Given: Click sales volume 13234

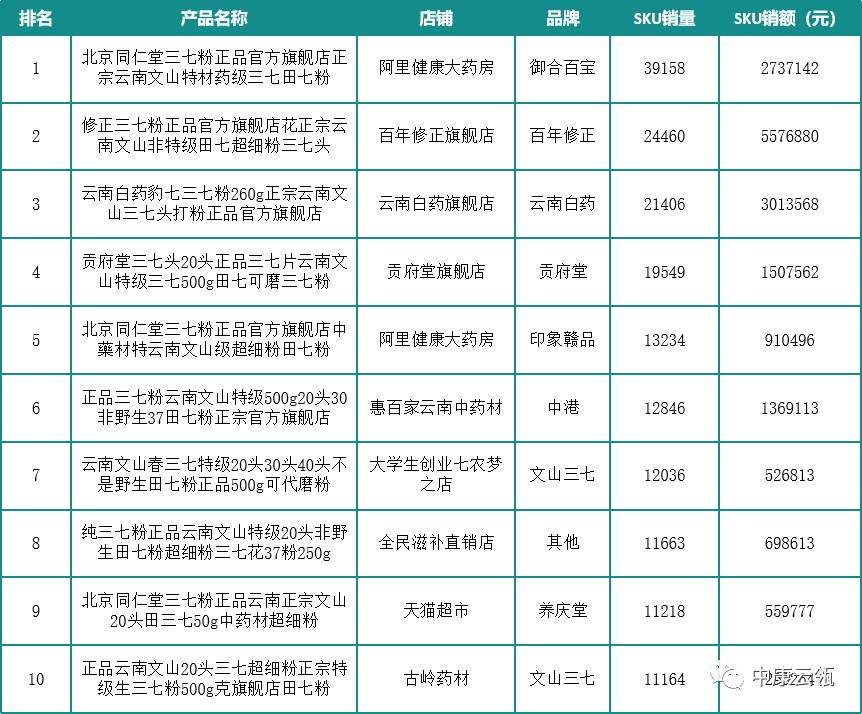Looking at the screenshot, I should (664, 340).
